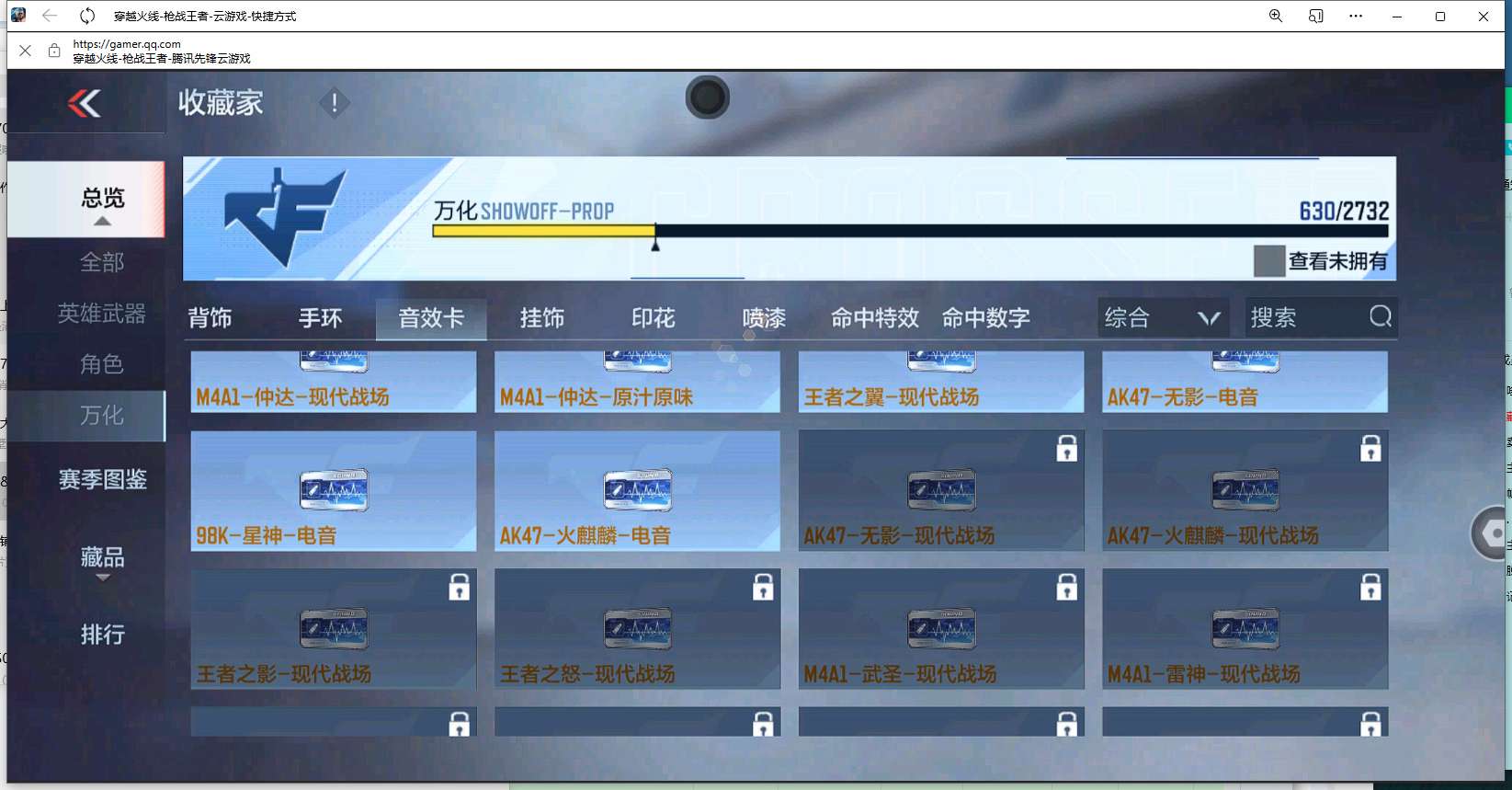
Task: Click the refresh icon in title bar
Action: coord(87,16)
